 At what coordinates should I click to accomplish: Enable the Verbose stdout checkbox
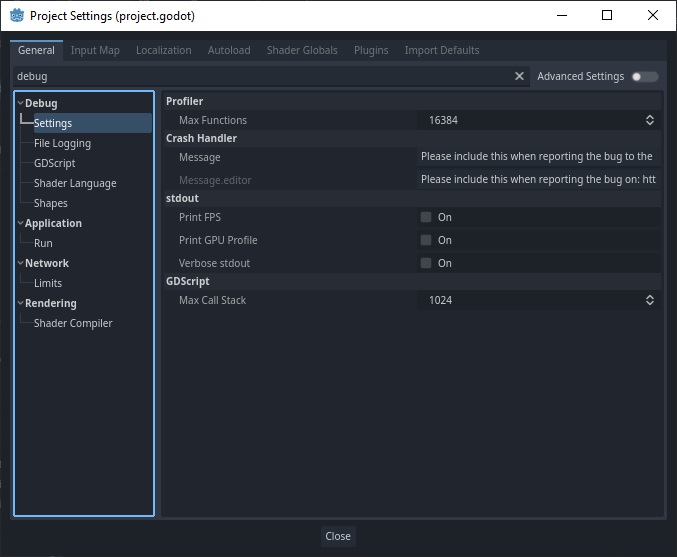pos(426,263)
